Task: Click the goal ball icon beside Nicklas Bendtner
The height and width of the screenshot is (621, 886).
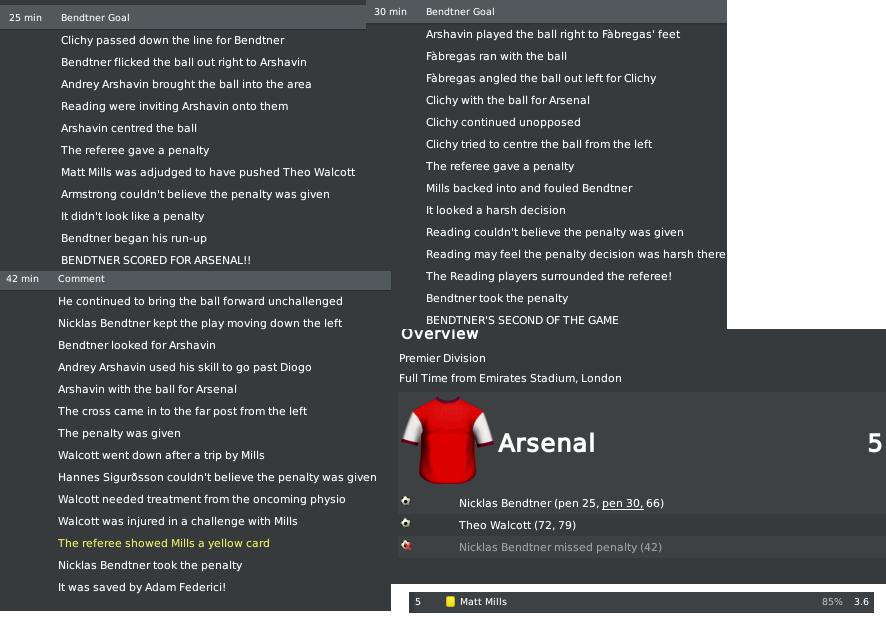Action: (x=406, y=501)
